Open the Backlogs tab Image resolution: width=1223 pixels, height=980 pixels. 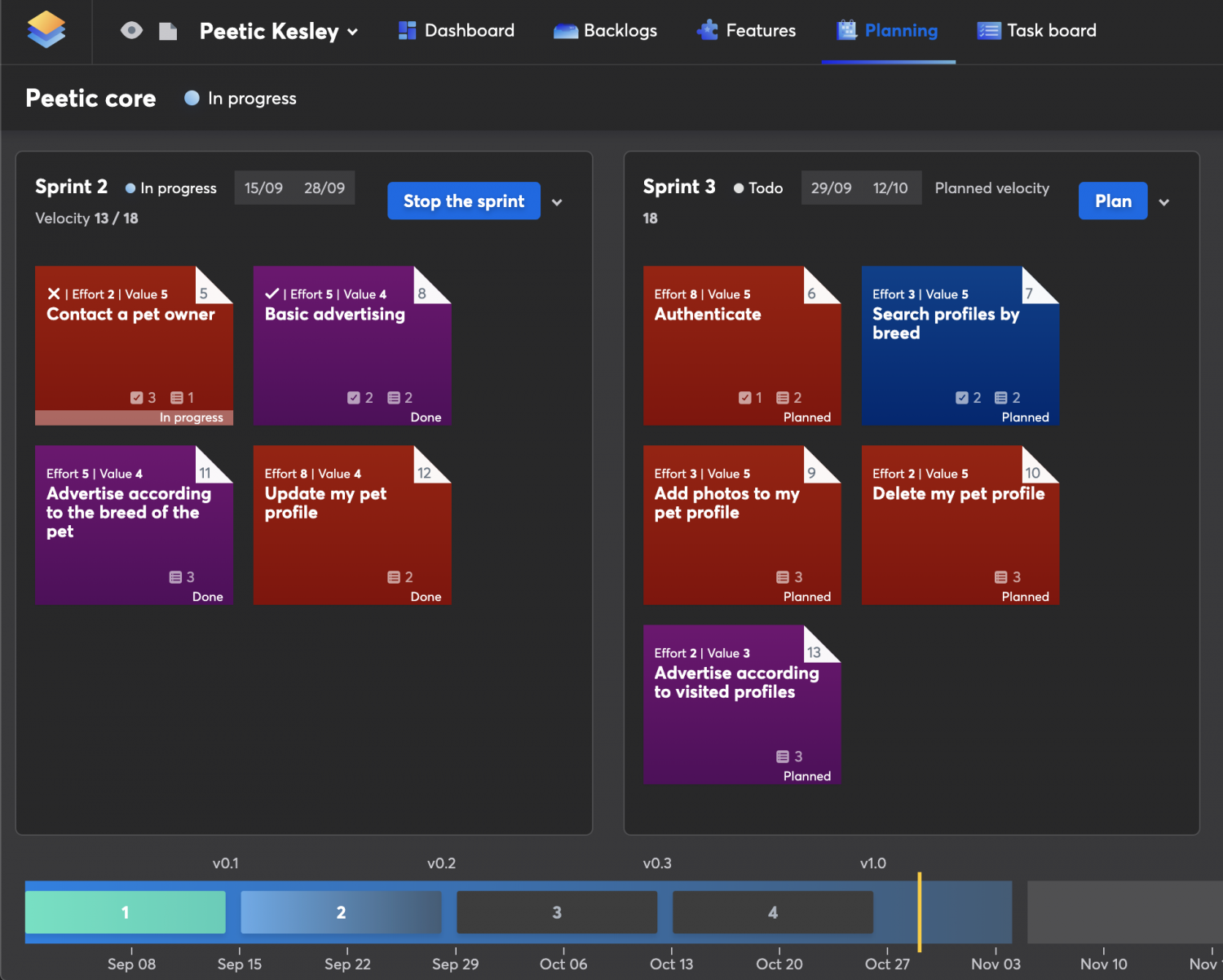tap(605, 31)
